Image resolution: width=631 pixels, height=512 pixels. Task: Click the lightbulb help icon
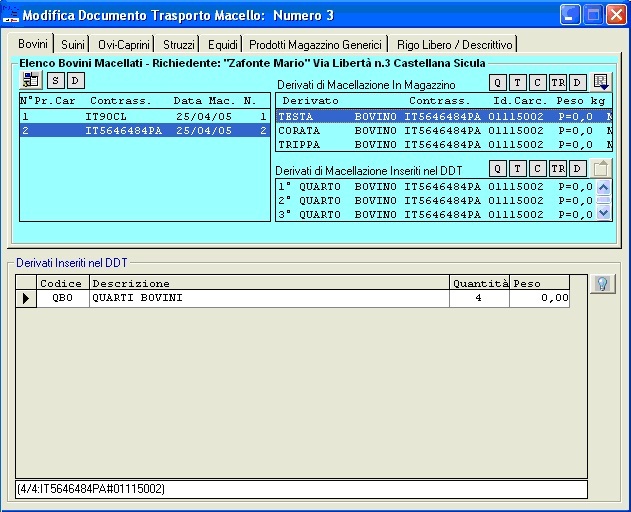tap(602, 284)
